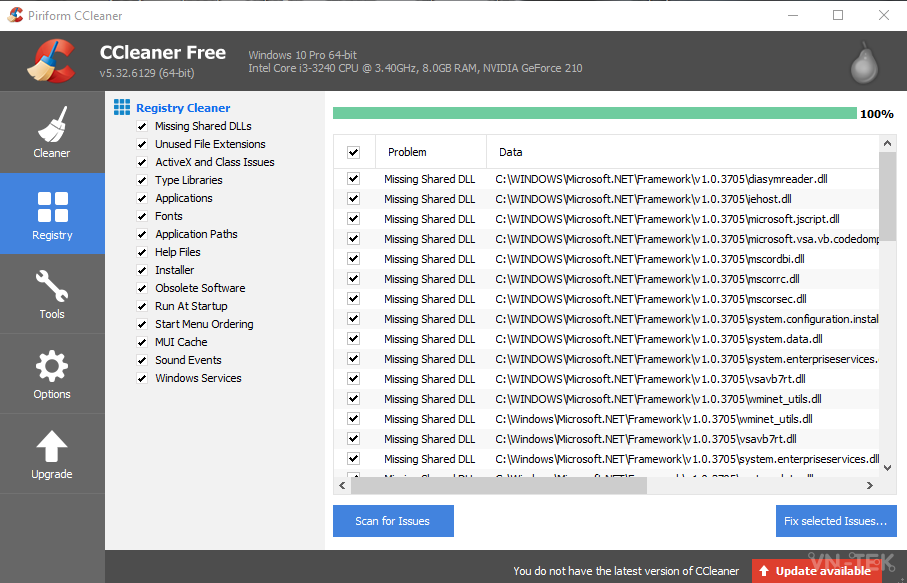
Task: Toggle Run At Startup checkbox
Action: [x=142, y=306]
